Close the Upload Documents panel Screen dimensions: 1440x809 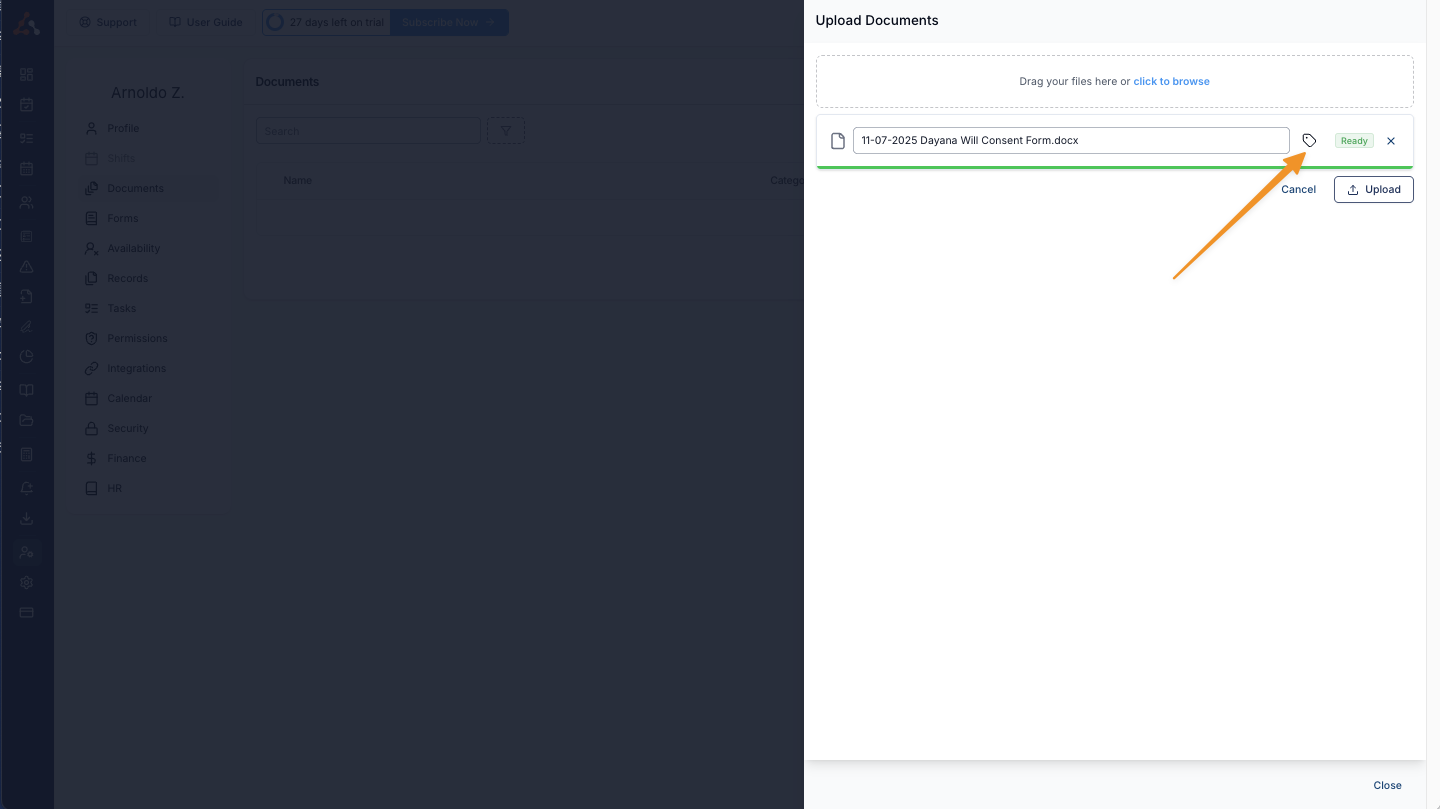[x=1386, y=785]
